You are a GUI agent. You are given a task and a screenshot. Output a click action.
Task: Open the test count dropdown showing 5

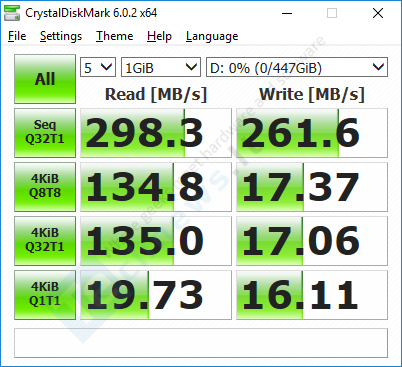point(98,67)
